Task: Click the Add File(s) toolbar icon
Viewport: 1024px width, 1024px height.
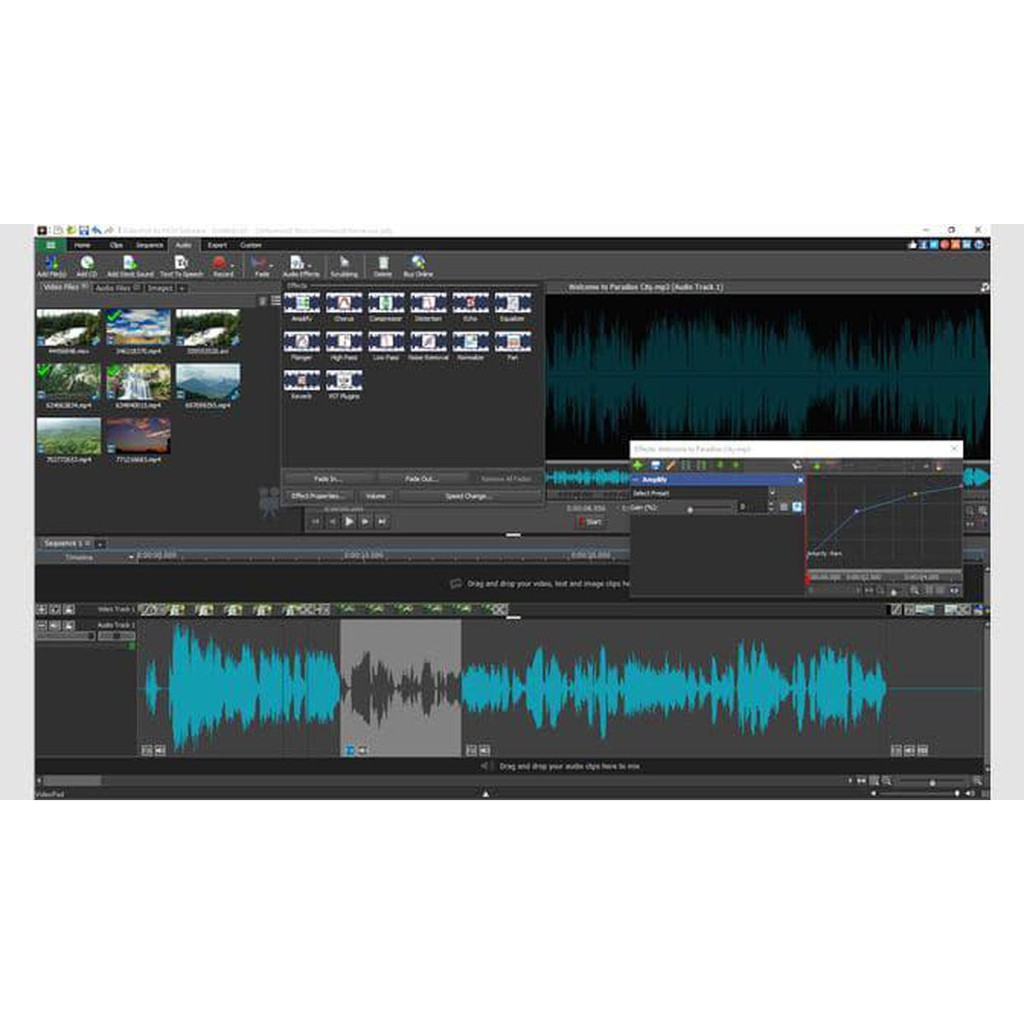Action: click(52, 266)
